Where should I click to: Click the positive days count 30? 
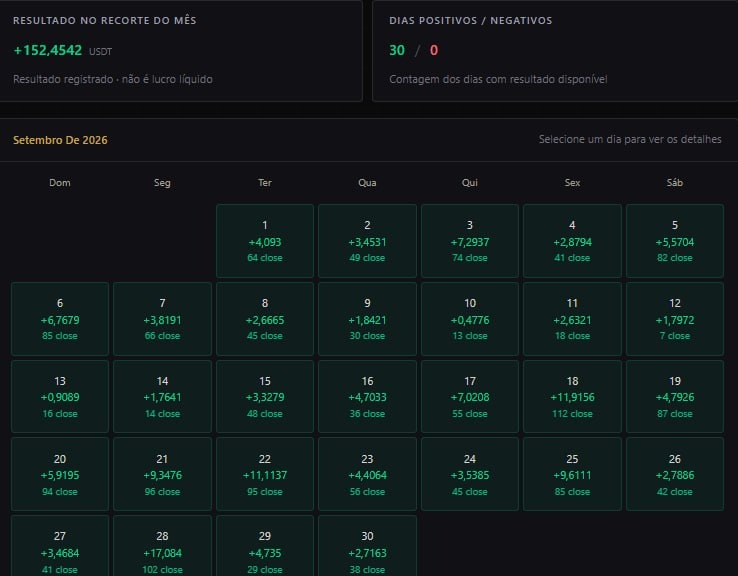pos(397,50)
